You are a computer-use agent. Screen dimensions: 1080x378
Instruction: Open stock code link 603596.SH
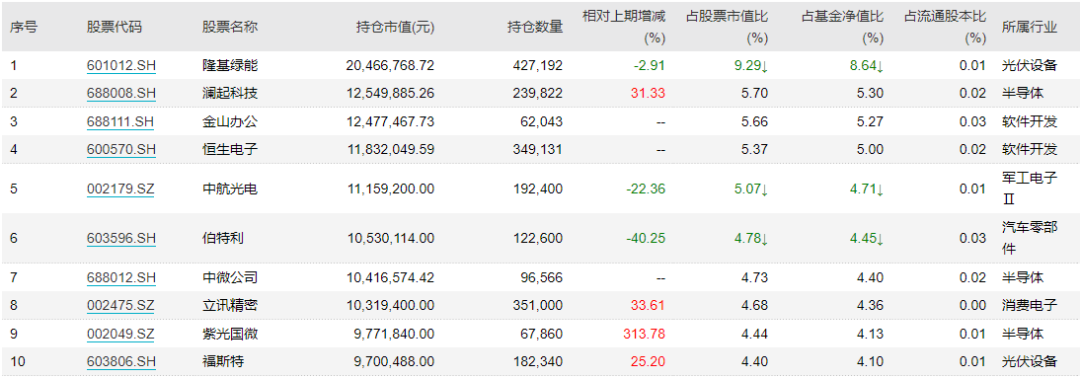pyautogui.click(x=121, y=238)
